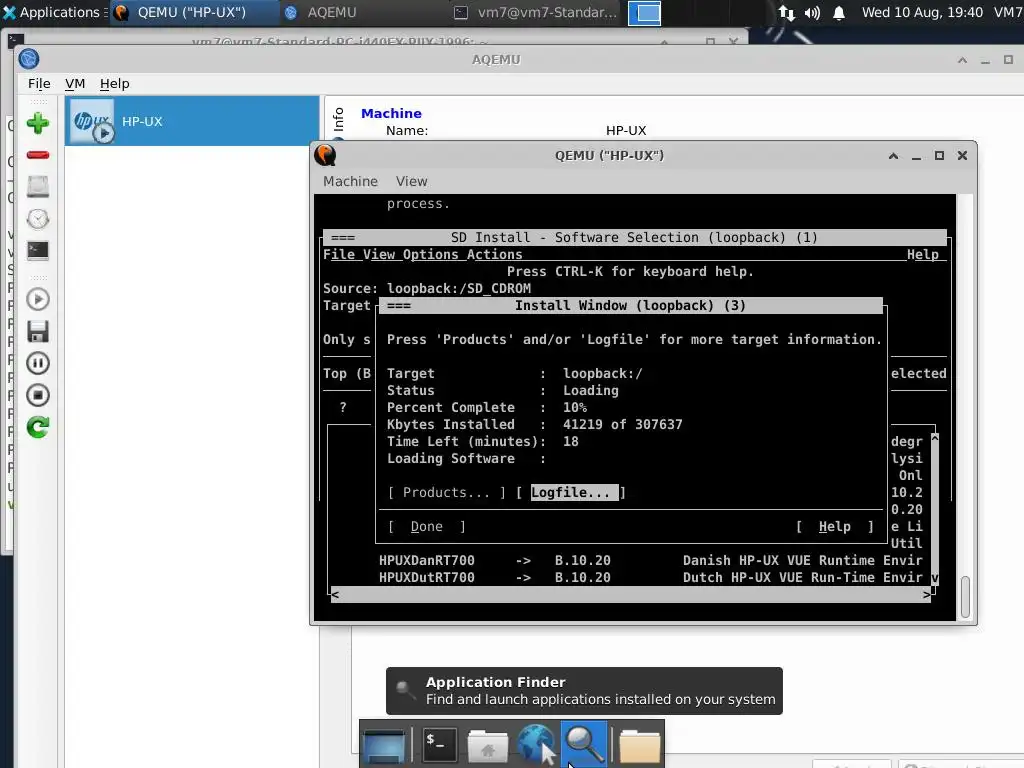Click Done in the Install Window
The width and height of the screenshot is (1024, 768).
click(426, 526)
